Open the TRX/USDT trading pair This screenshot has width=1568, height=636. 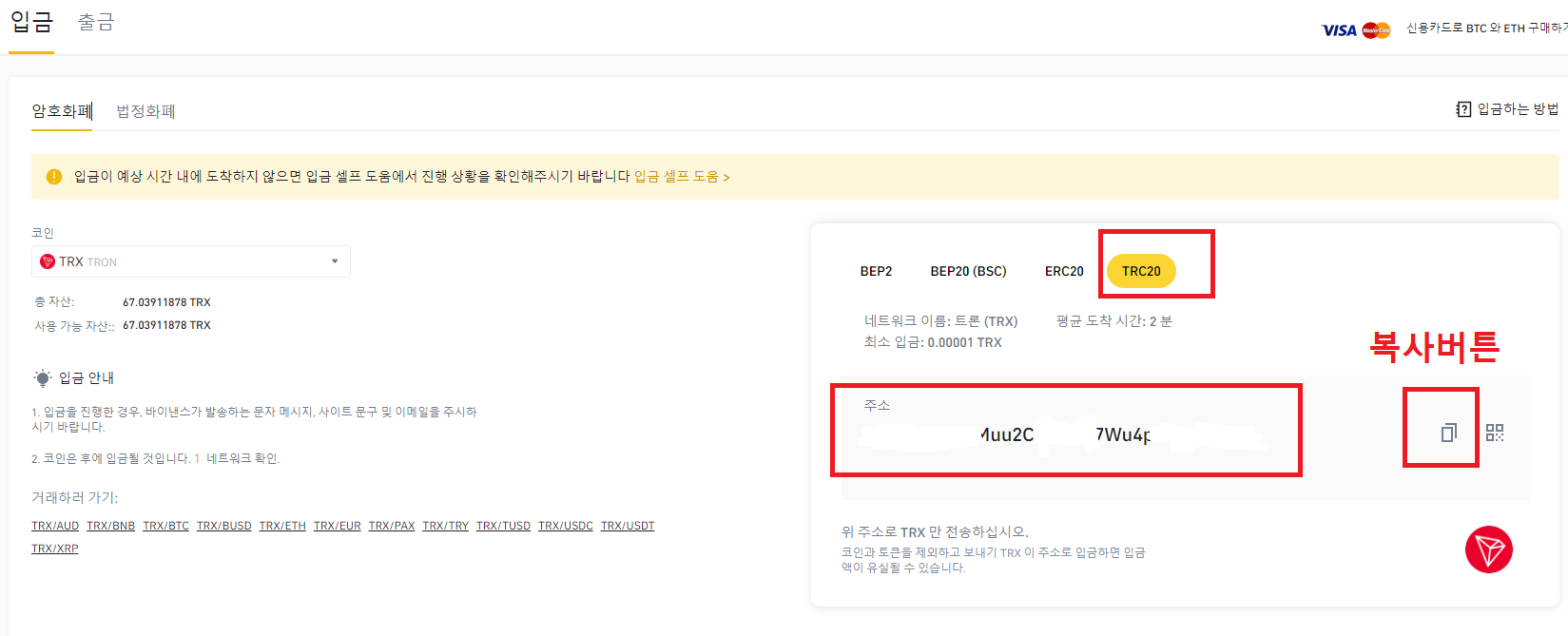pyautogui.click(x=628, y=526)
